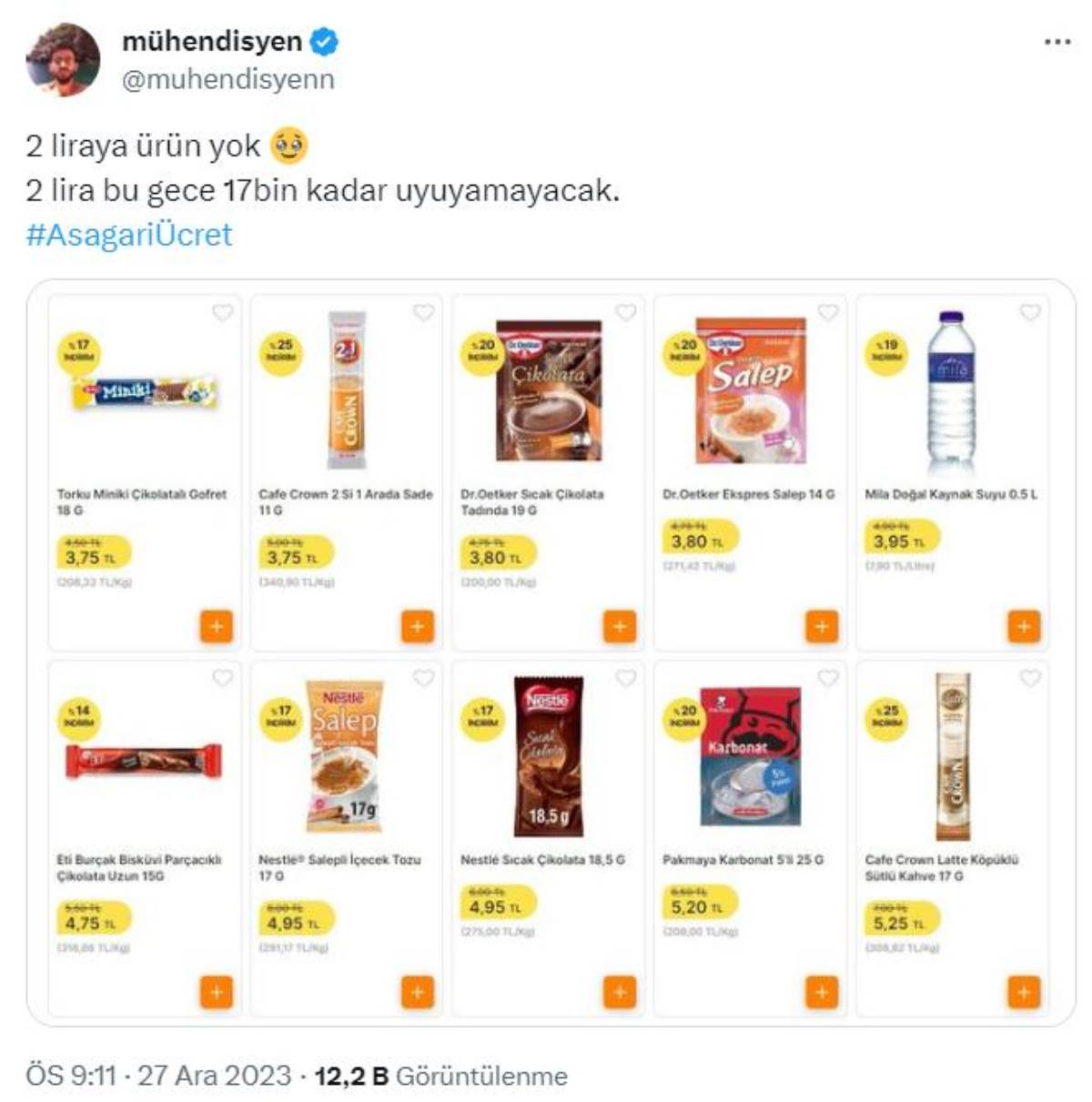1092x1102 pixels.
Task: Favorite Torku Miniki Gofret with heart icon
Action: click(222, 313)
